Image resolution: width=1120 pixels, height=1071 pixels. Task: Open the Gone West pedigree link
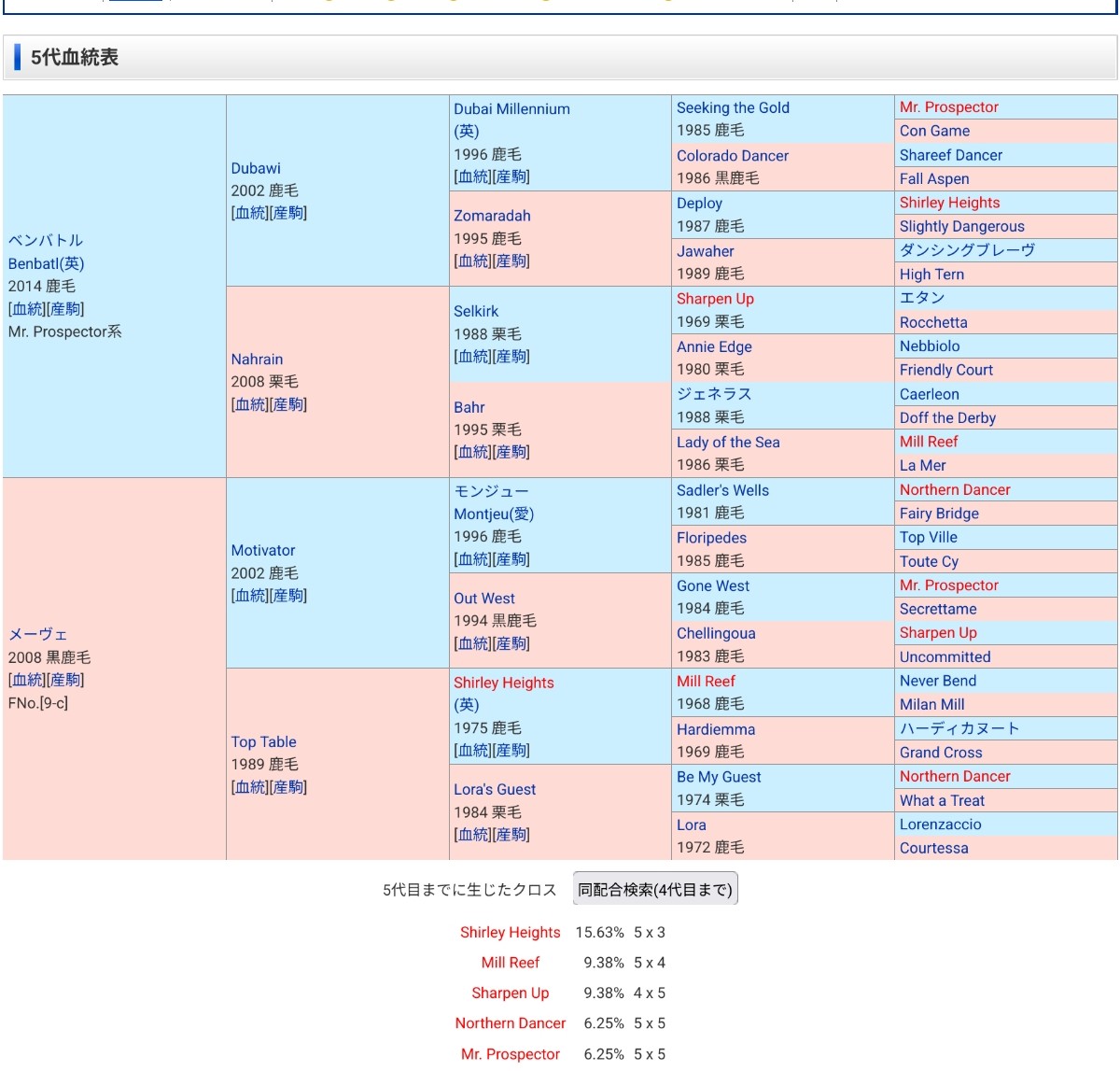(713, 585)
